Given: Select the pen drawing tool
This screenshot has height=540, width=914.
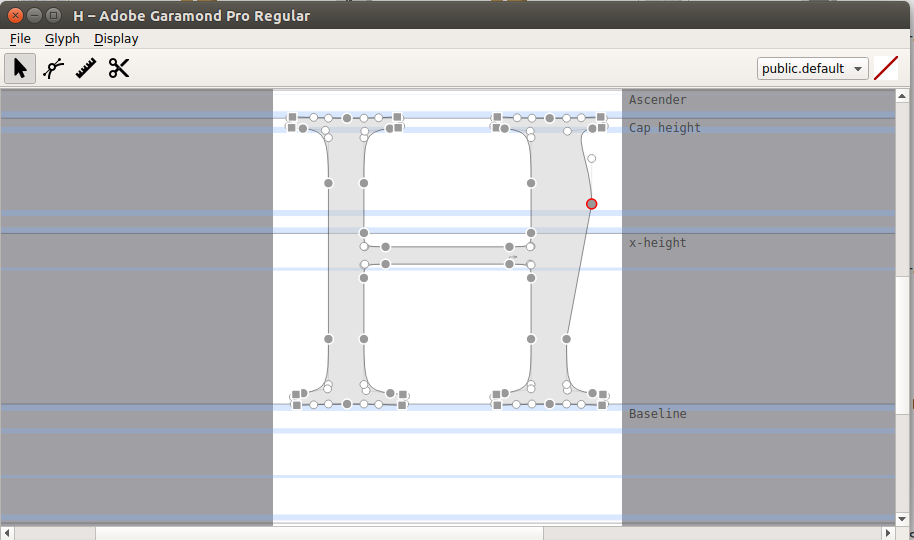Looking at the screenshot, I should point(53,68).
